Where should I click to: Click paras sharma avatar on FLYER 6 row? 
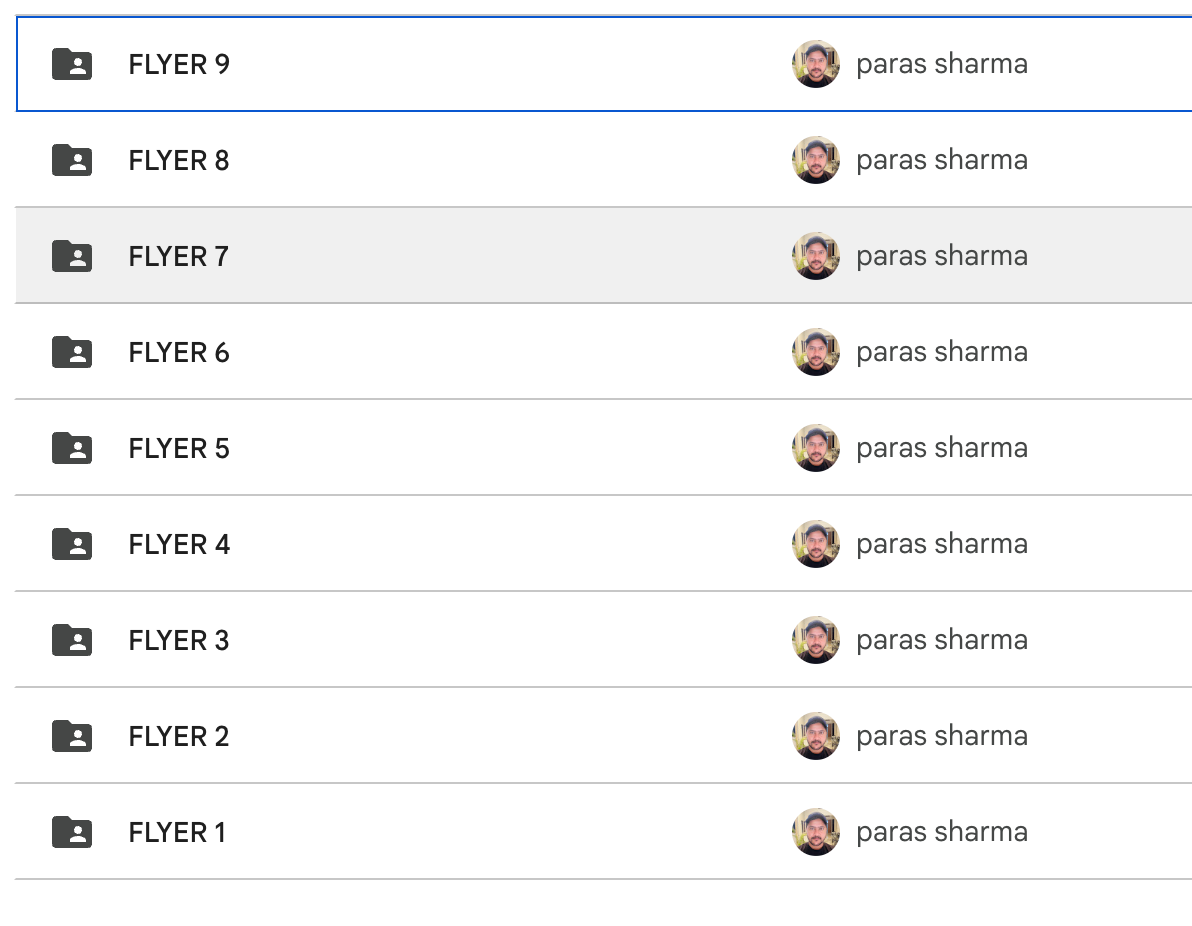(x=816, y=352)
